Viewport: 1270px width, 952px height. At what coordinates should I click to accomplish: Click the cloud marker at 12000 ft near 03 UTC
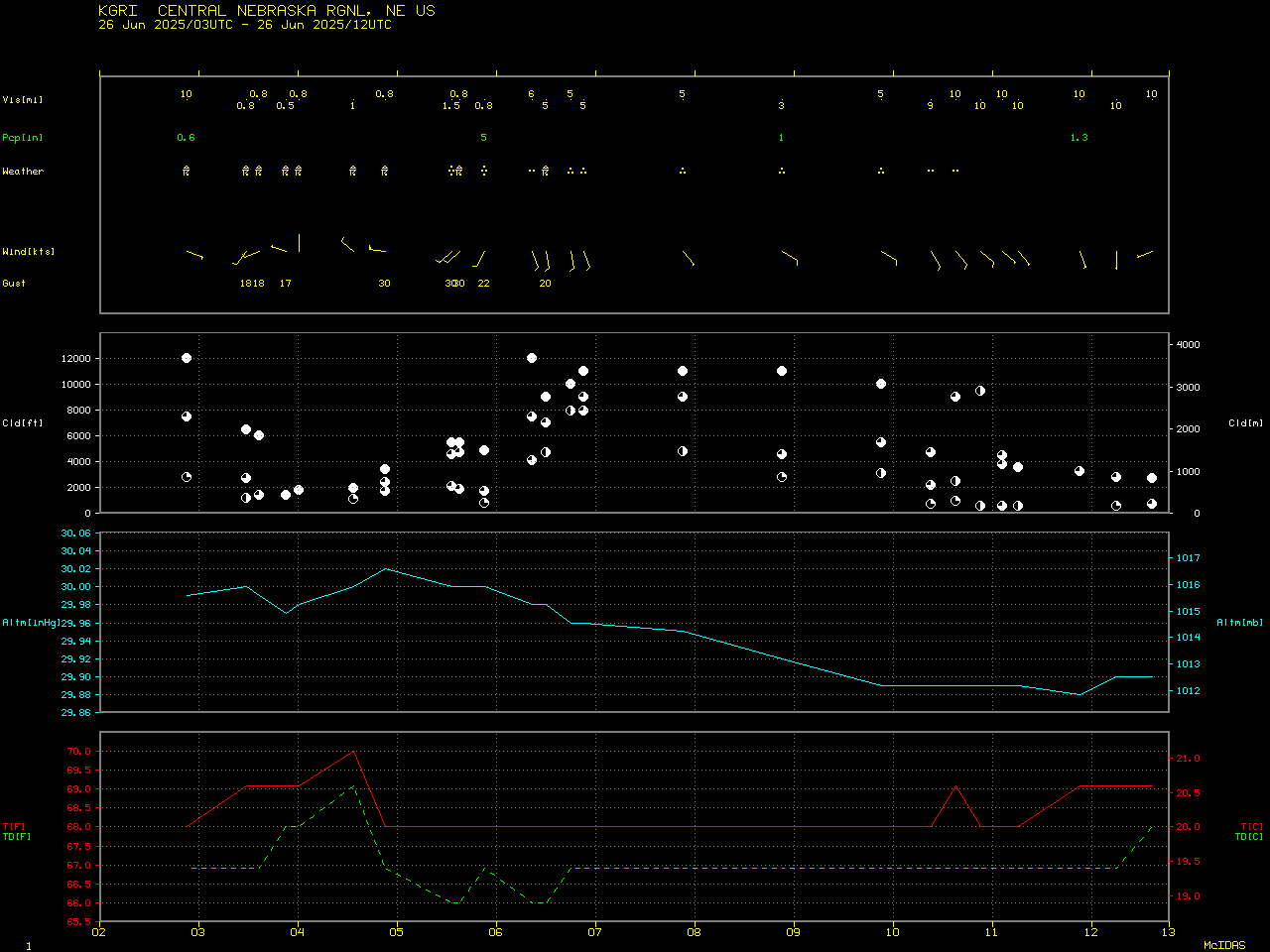pos(187,358)
